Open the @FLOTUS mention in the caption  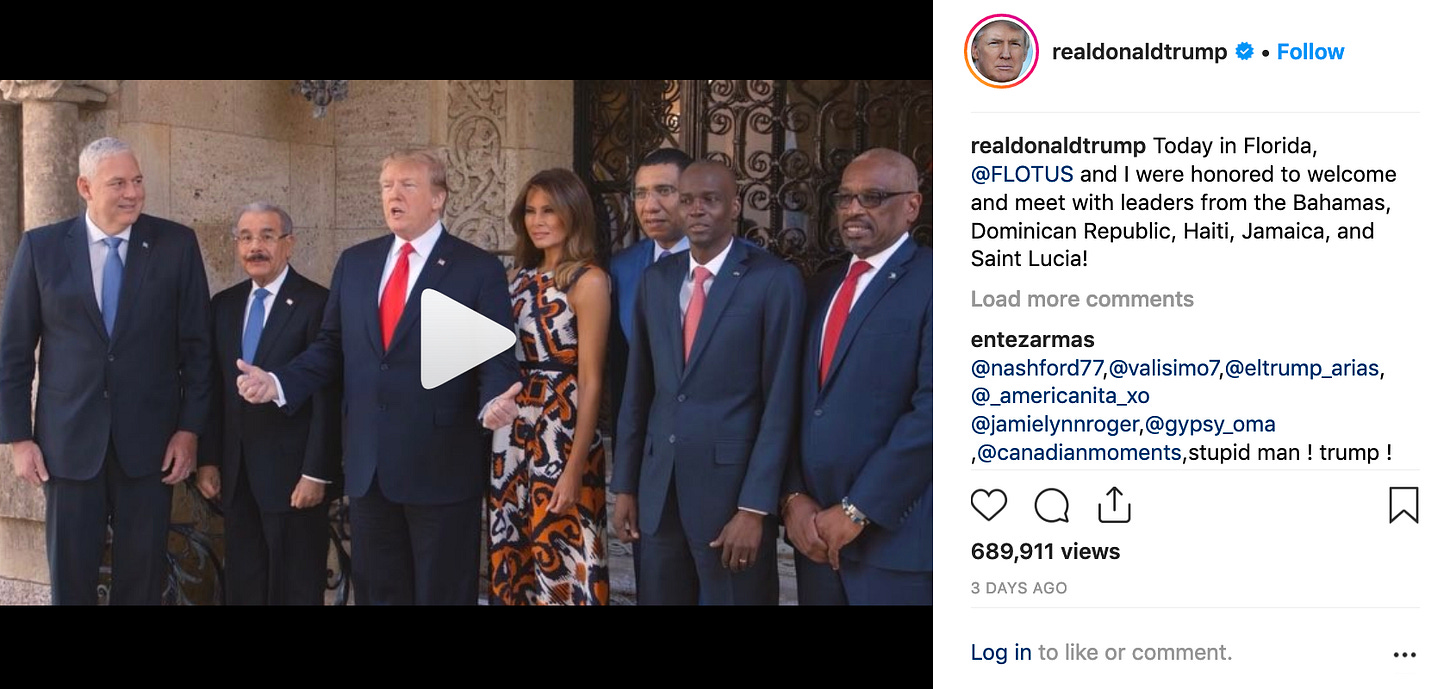[1022, 174]
